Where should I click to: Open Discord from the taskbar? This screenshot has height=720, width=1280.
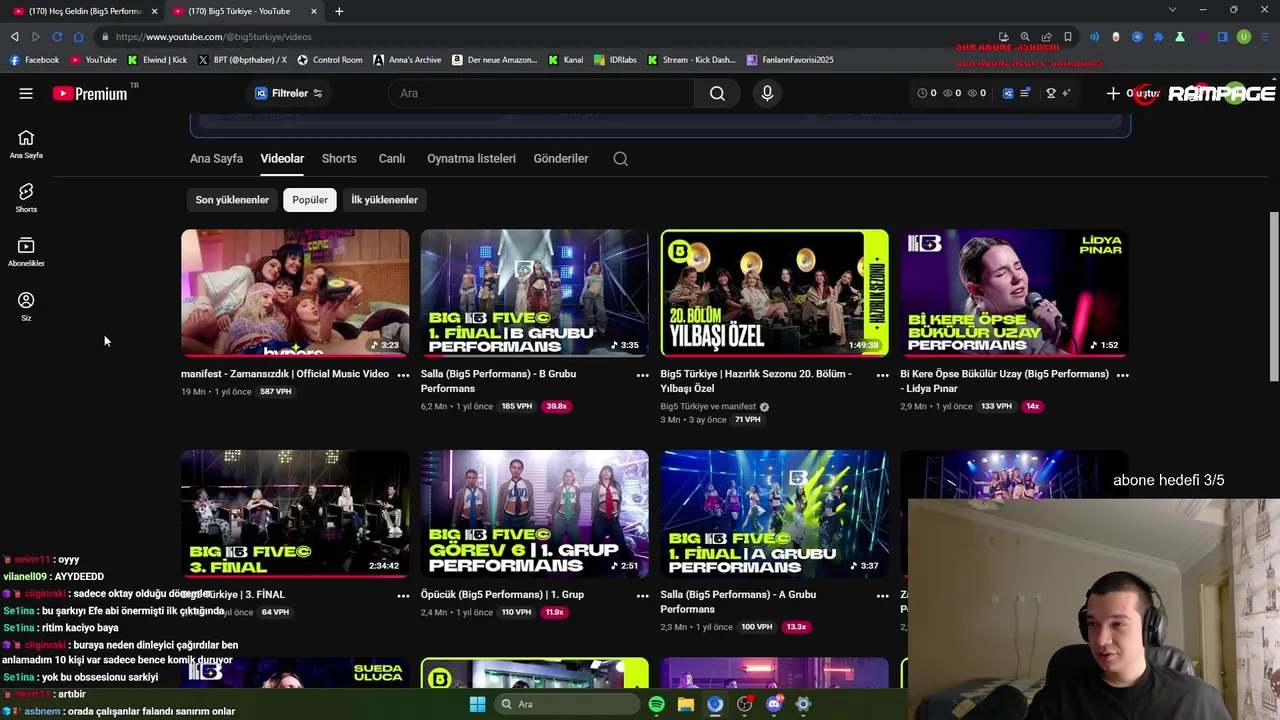click(x=773, y=704)
